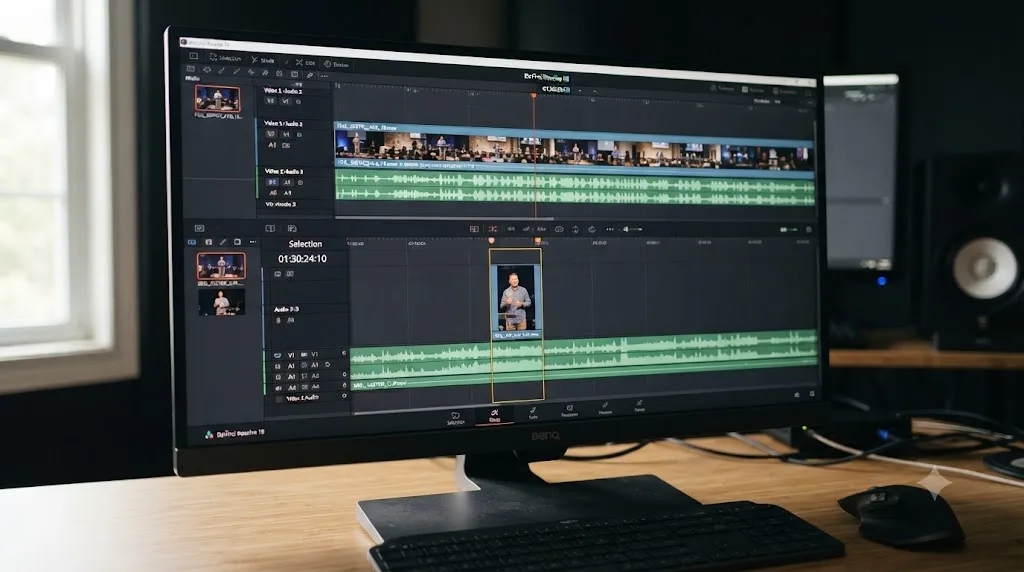Open the three-dots menu above lower media thumbnails
Viewport: 1024px width, 572px height.
[x=253, y=242]
